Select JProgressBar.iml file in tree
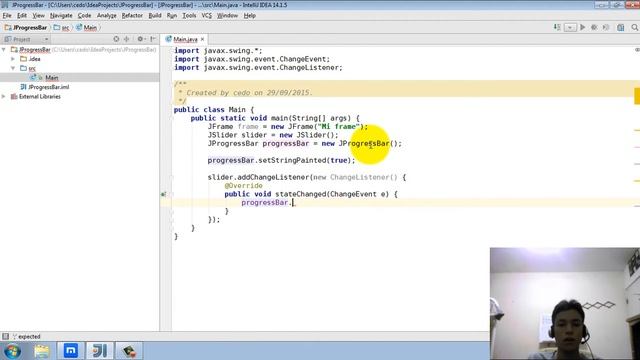Screen dimensions: 640x360 click(x=44, y=87)
